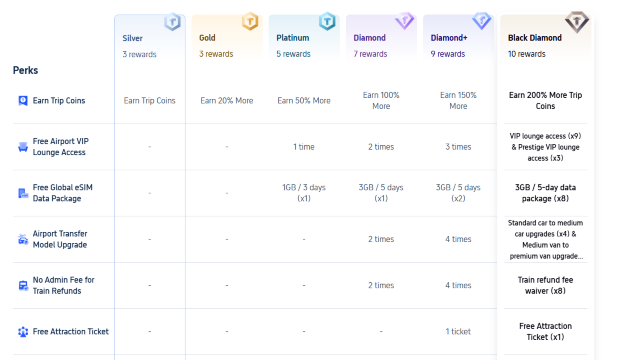Viewport: 621px width, 360px height.
Task: Click the 'Earn 100% More' cell
Action: 381,101
